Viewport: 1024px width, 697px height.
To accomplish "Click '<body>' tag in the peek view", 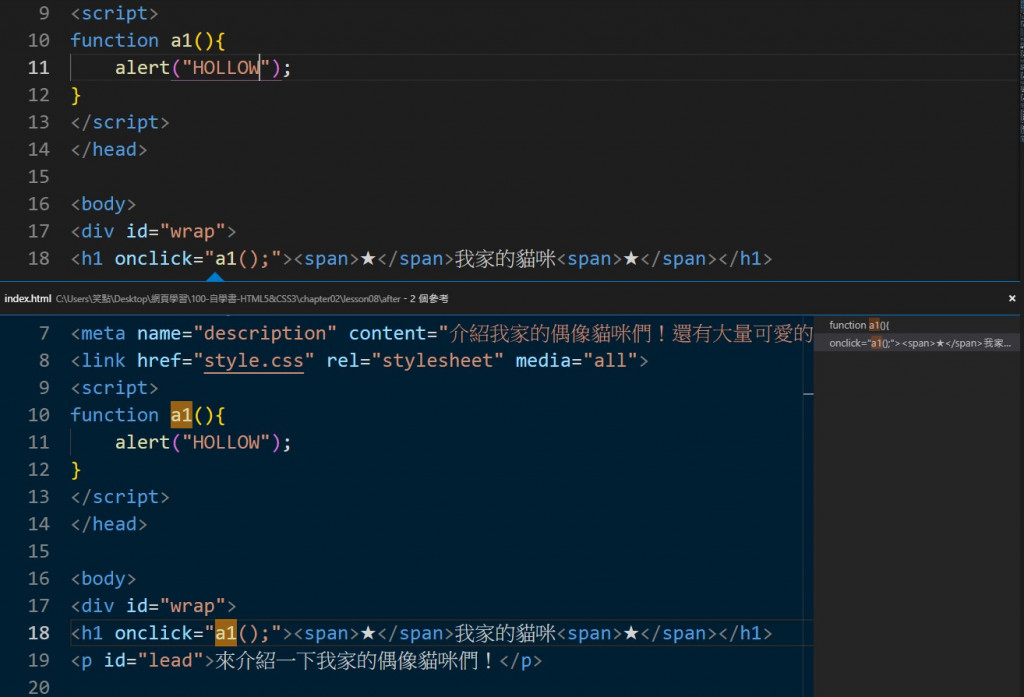I will [103, 579].
